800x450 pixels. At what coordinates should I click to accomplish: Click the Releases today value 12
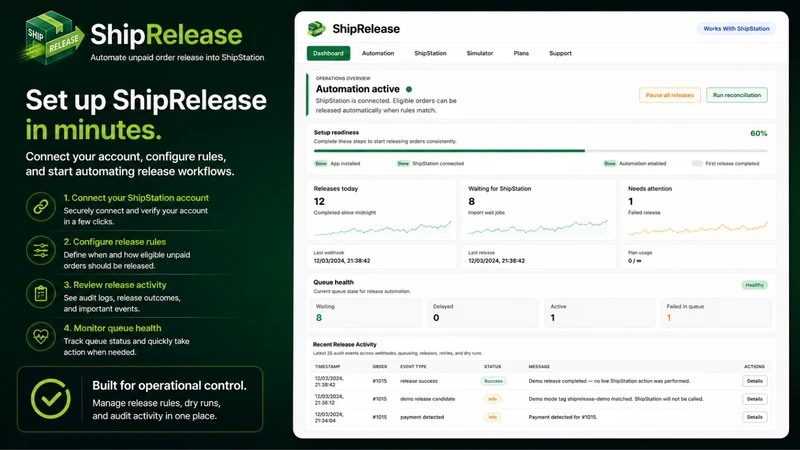319,202
